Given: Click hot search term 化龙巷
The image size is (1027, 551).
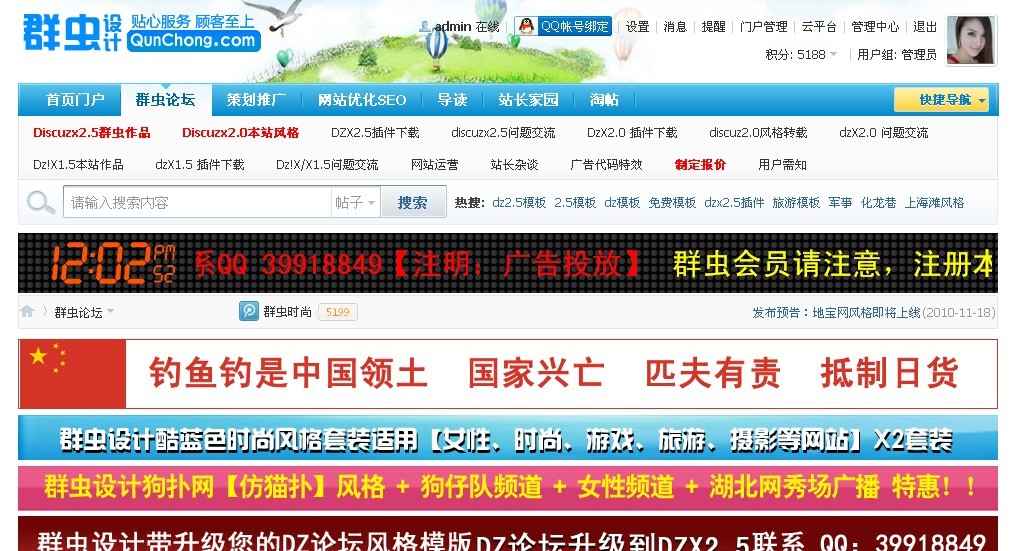Looking at the screenshot, I should [878, 202].
